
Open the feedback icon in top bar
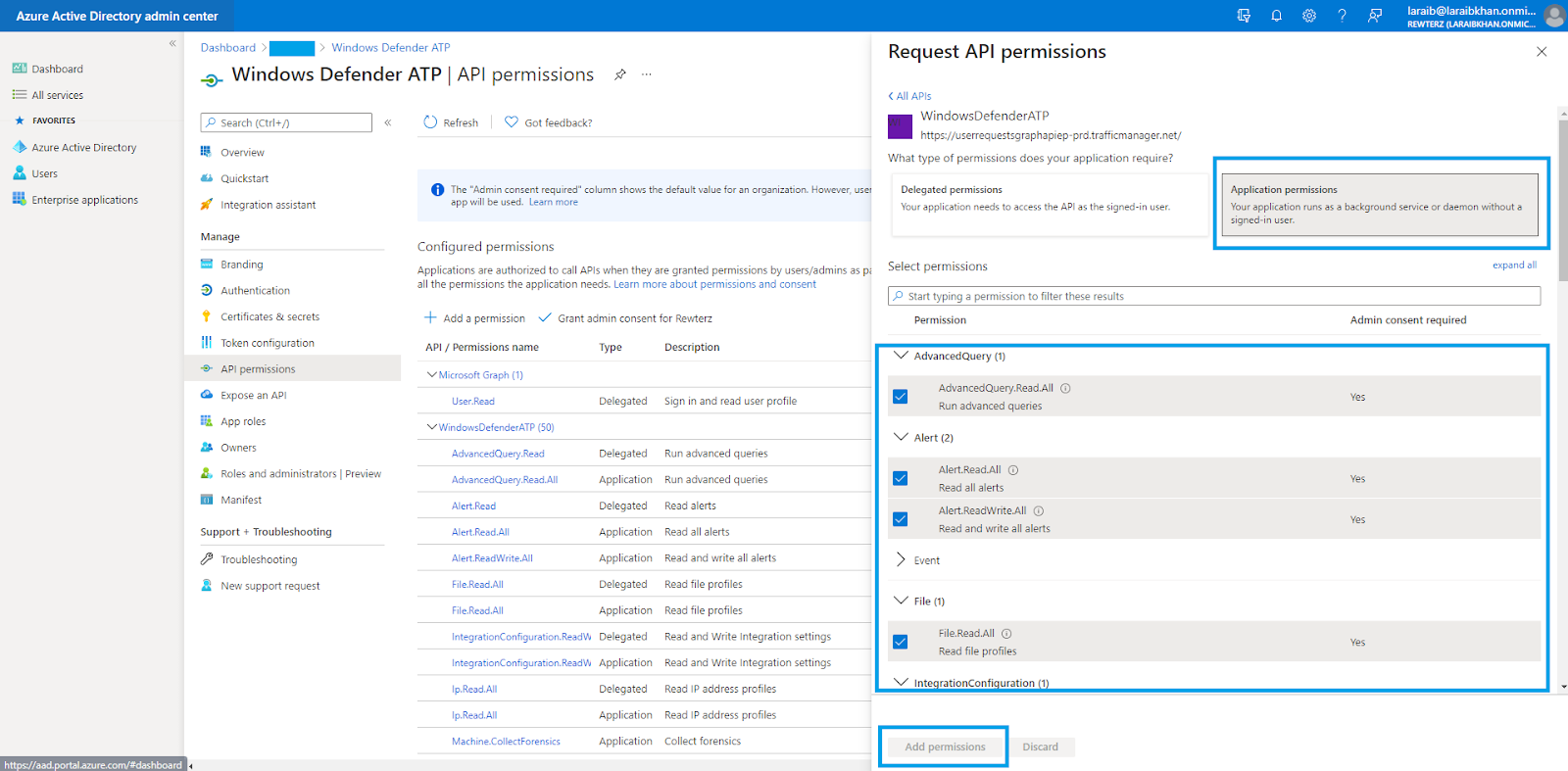click(x=1375, y=16)
